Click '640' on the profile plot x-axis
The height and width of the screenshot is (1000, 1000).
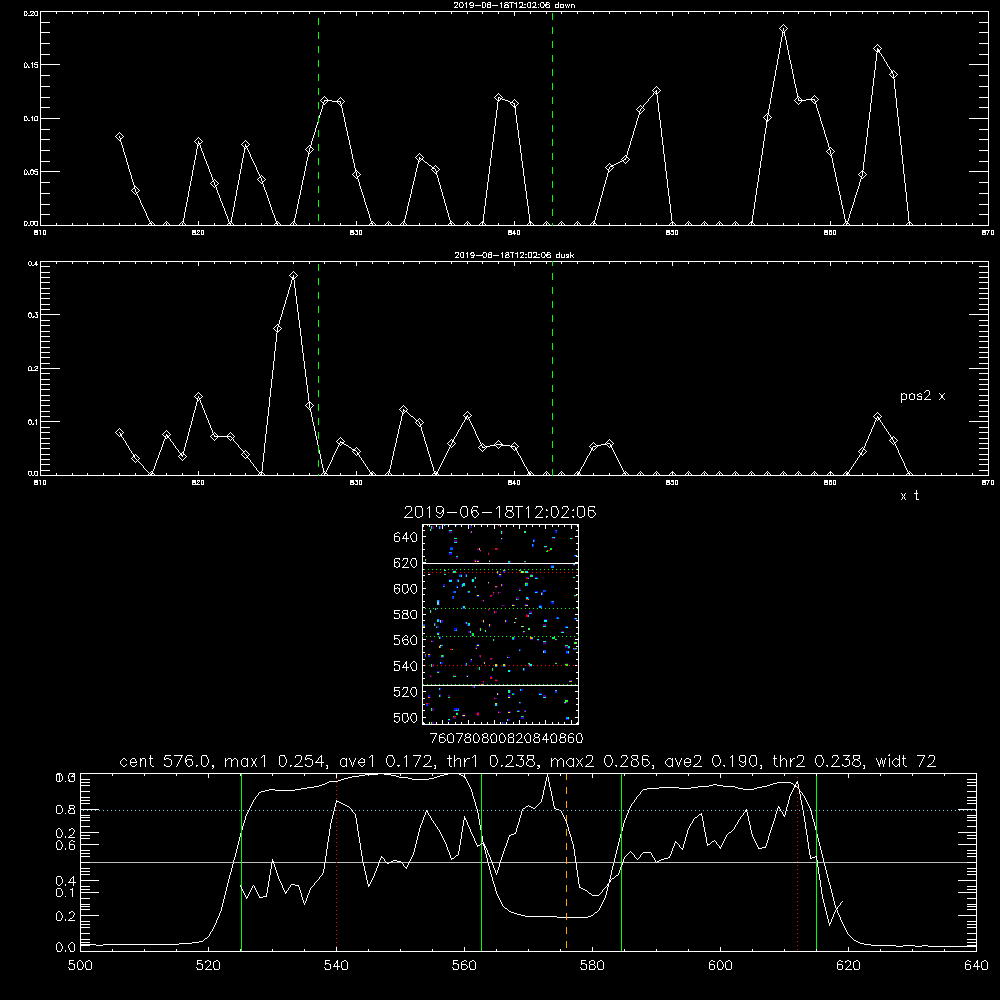pos(976,966)
